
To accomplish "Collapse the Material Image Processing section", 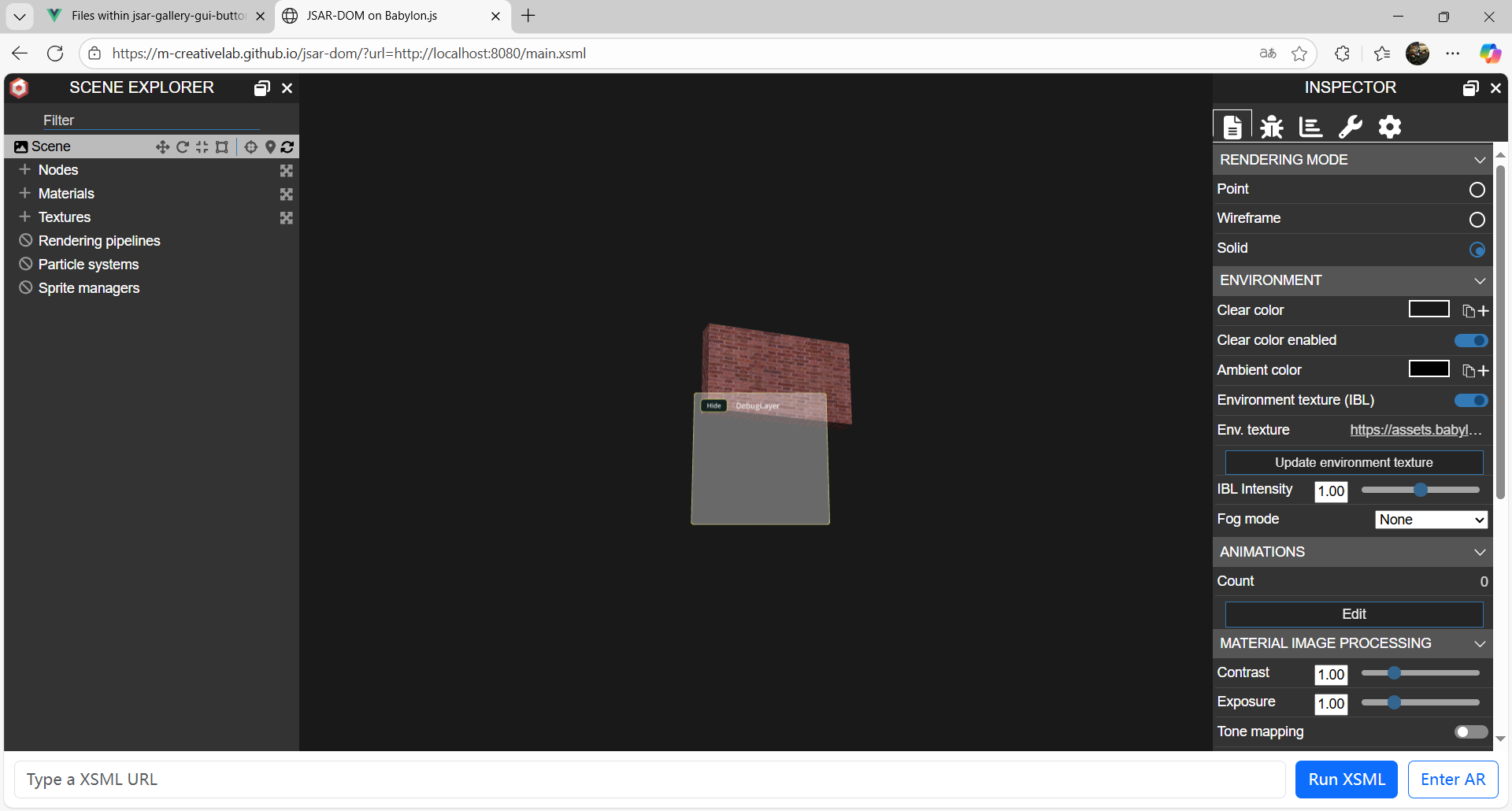I will (x=1480, y=644).
